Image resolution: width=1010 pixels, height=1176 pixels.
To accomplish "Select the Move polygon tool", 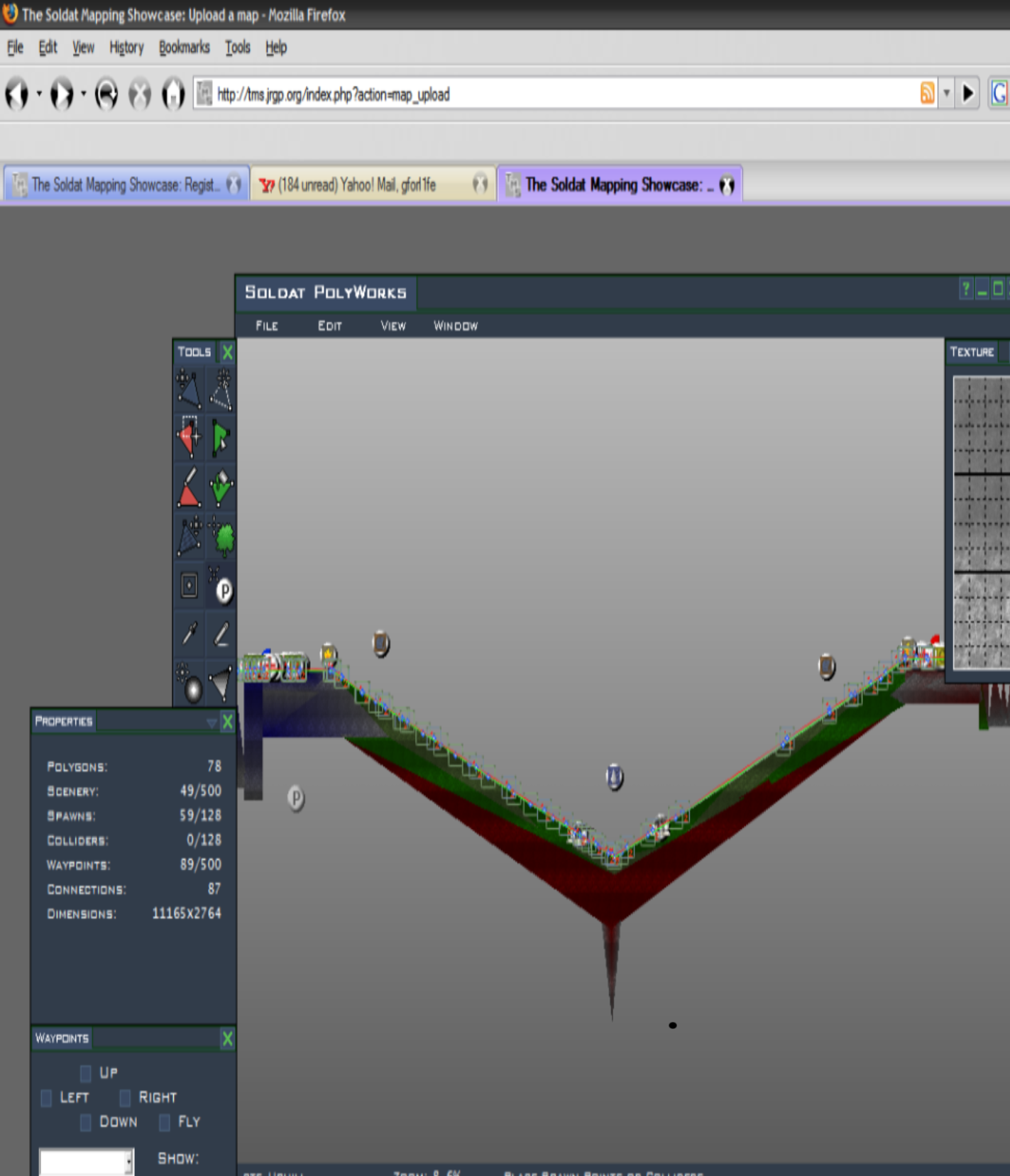I will [x=189, y=388].
